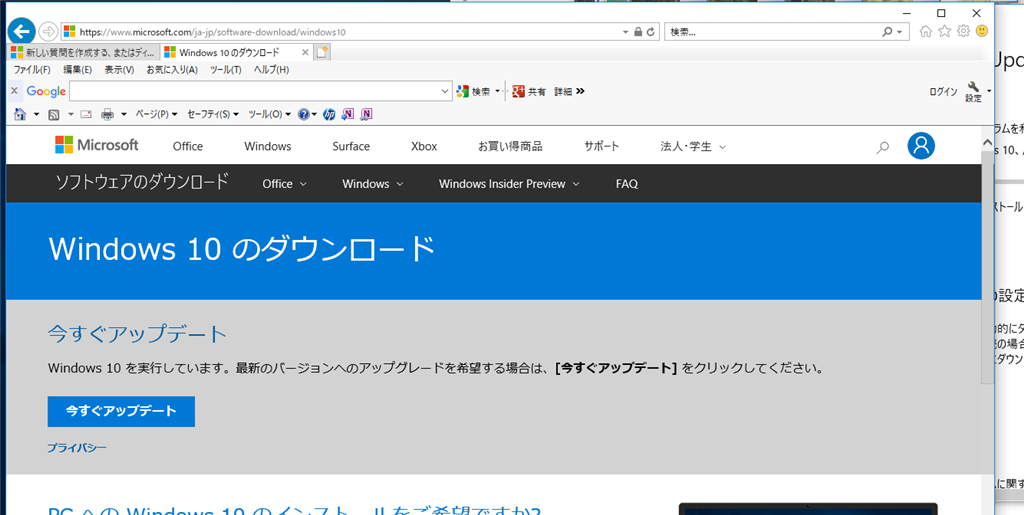The width and height of the screenshot is (1024, 515).
Task: Click the Google+ 共有 button
Action: pos(530,91)
